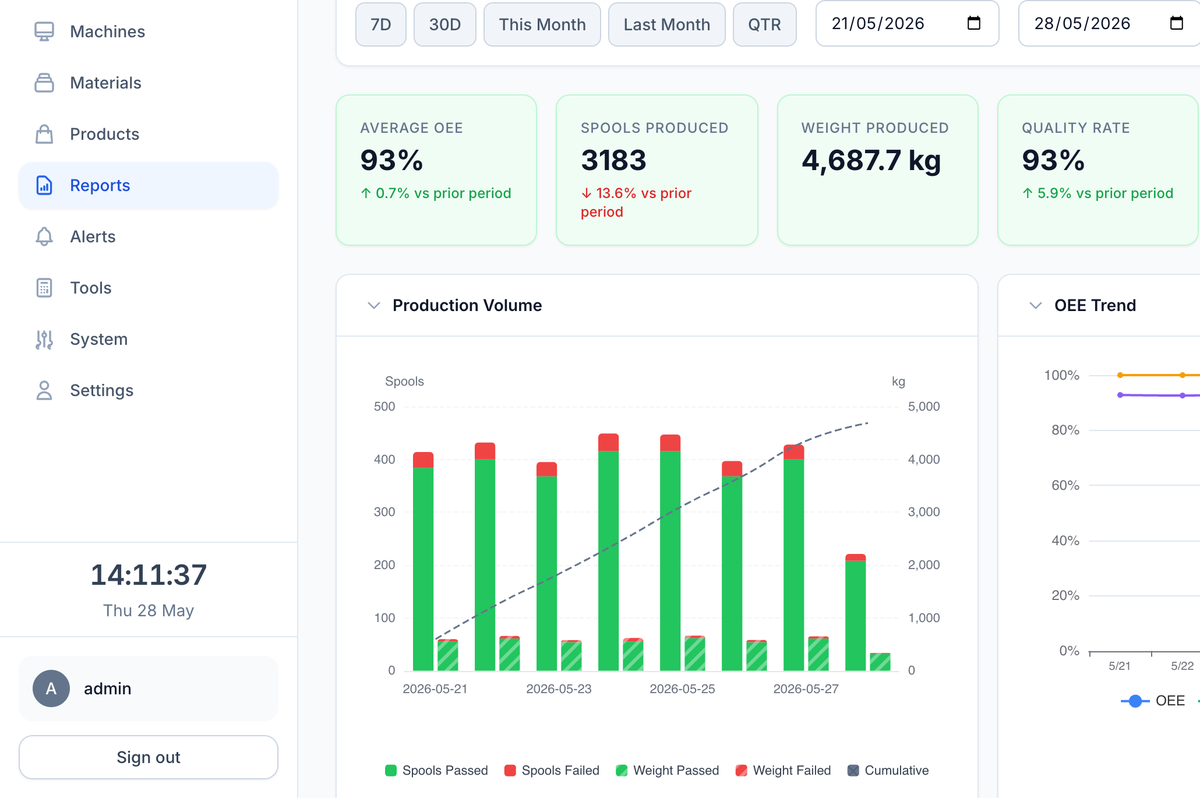
Task: Click the 4,687.7 kg value
Action: pyautogui.click(x=871, y=160)
